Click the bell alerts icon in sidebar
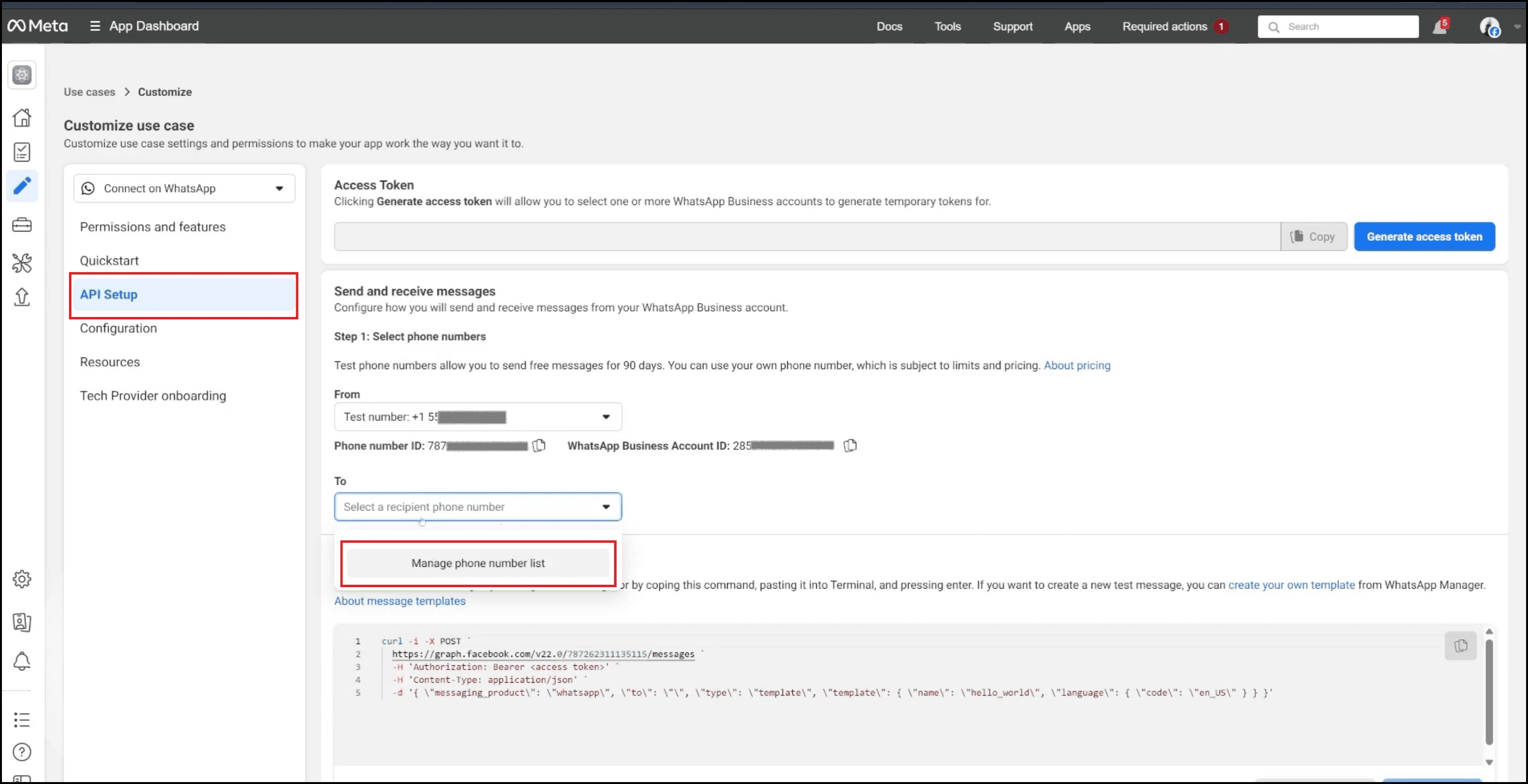Viewport: 1528px width, 784px height. pyautogui.click(x=22, y=660)
